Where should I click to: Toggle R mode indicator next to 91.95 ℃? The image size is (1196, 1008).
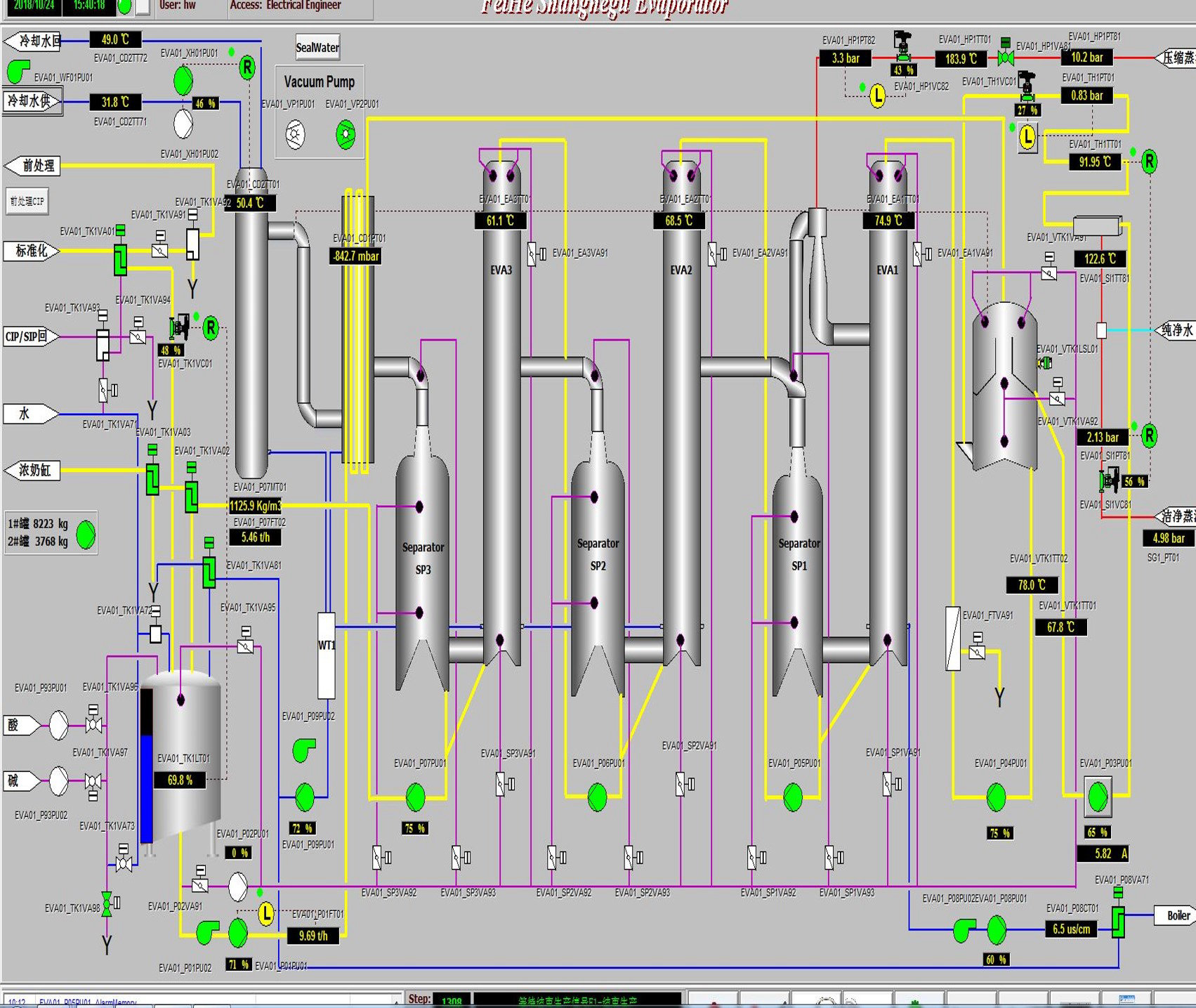(1149, 162)
